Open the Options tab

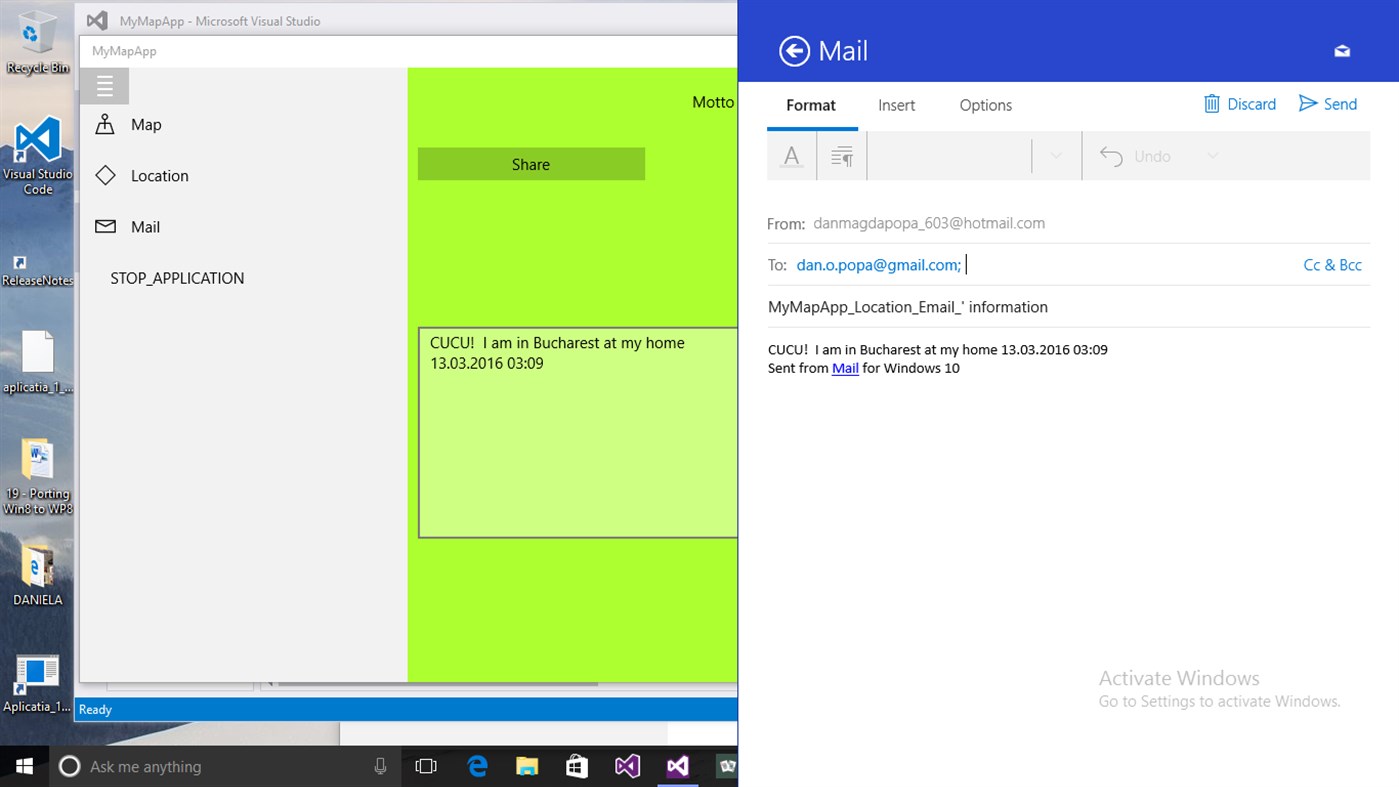coord(985,105)
